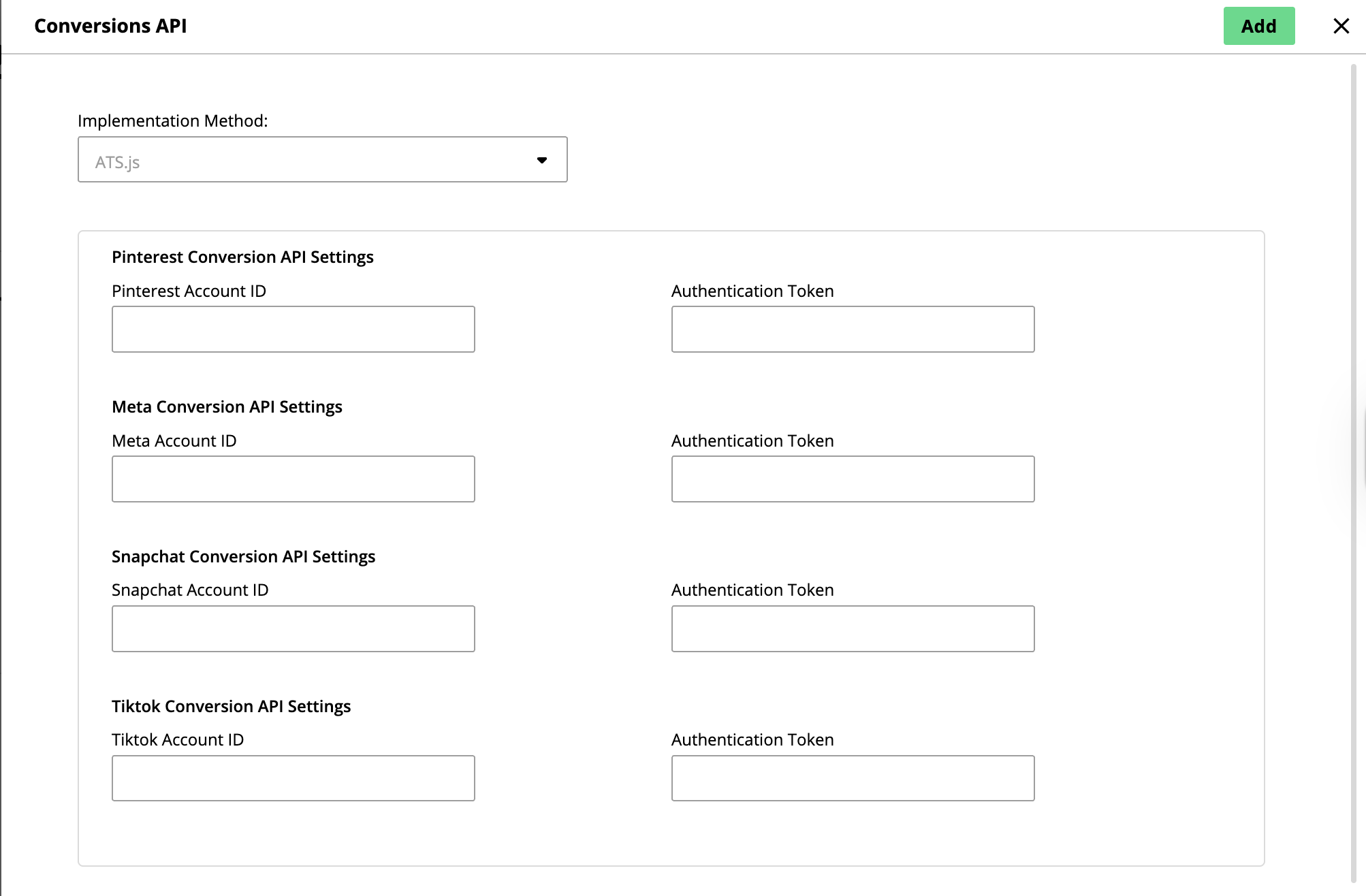Click the Implementation Method label
The width and height of the screenshot is (1366, 896).
(172, 121)
